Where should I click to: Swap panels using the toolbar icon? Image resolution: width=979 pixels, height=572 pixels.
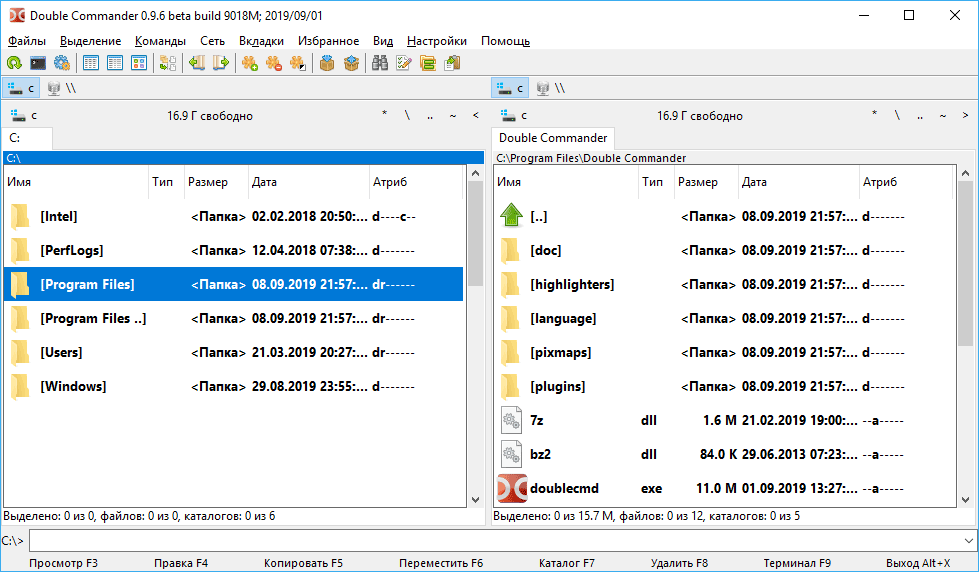168,63
